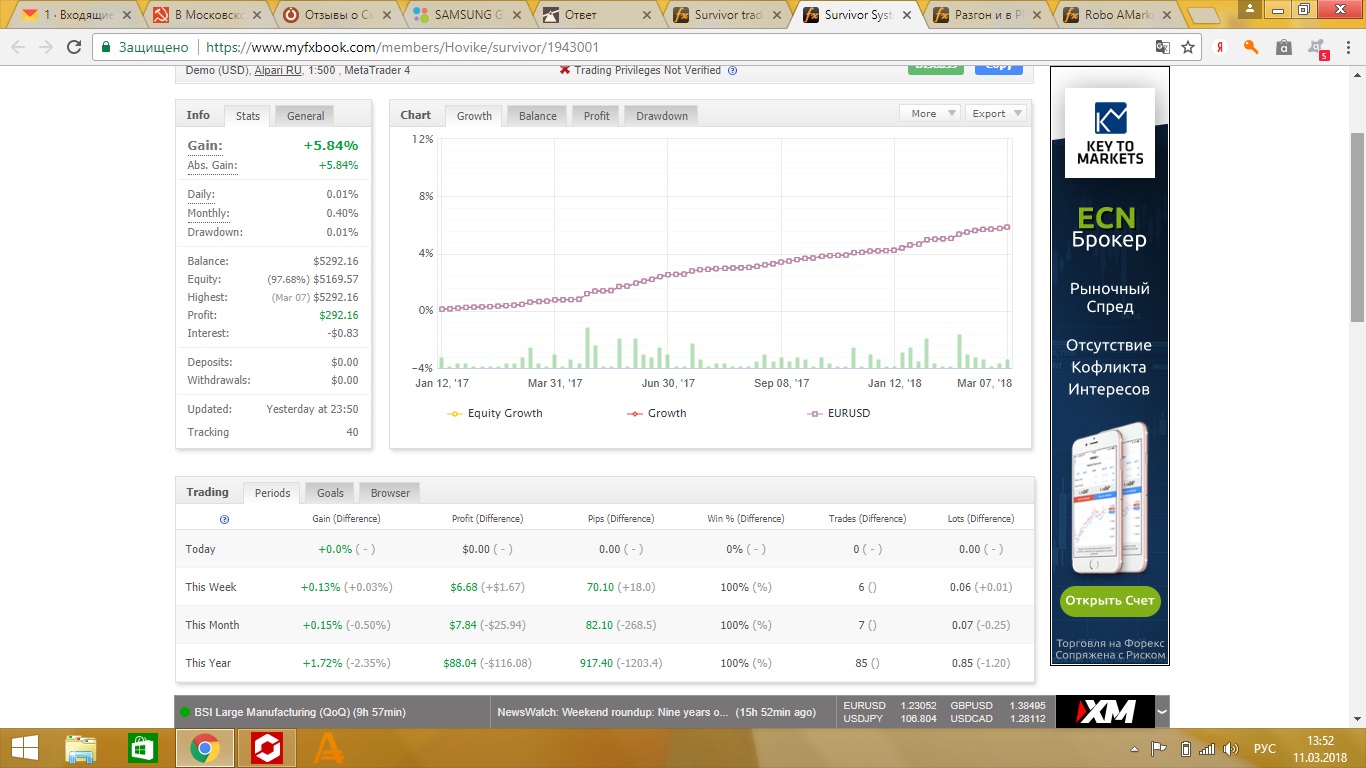Select the Profit chart tab
1366x768 pixels.
(596, 116)
